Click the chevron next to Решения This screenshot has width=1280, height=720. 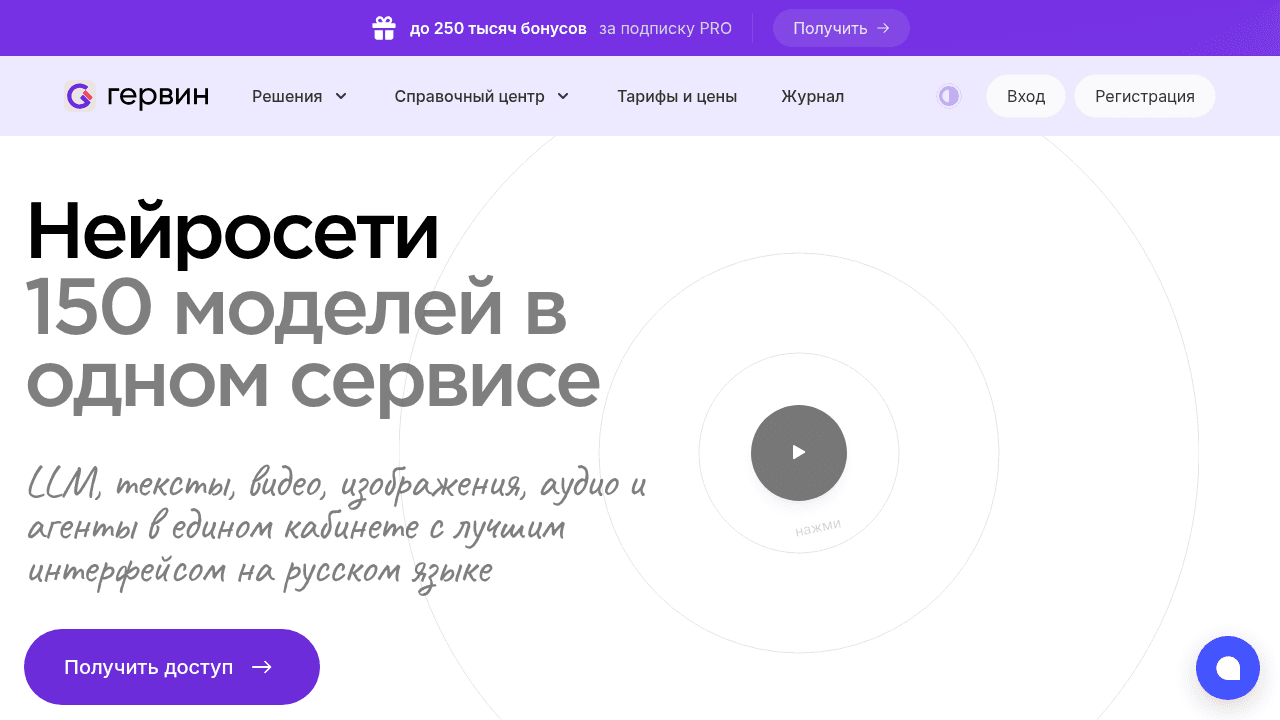point(341,96)
